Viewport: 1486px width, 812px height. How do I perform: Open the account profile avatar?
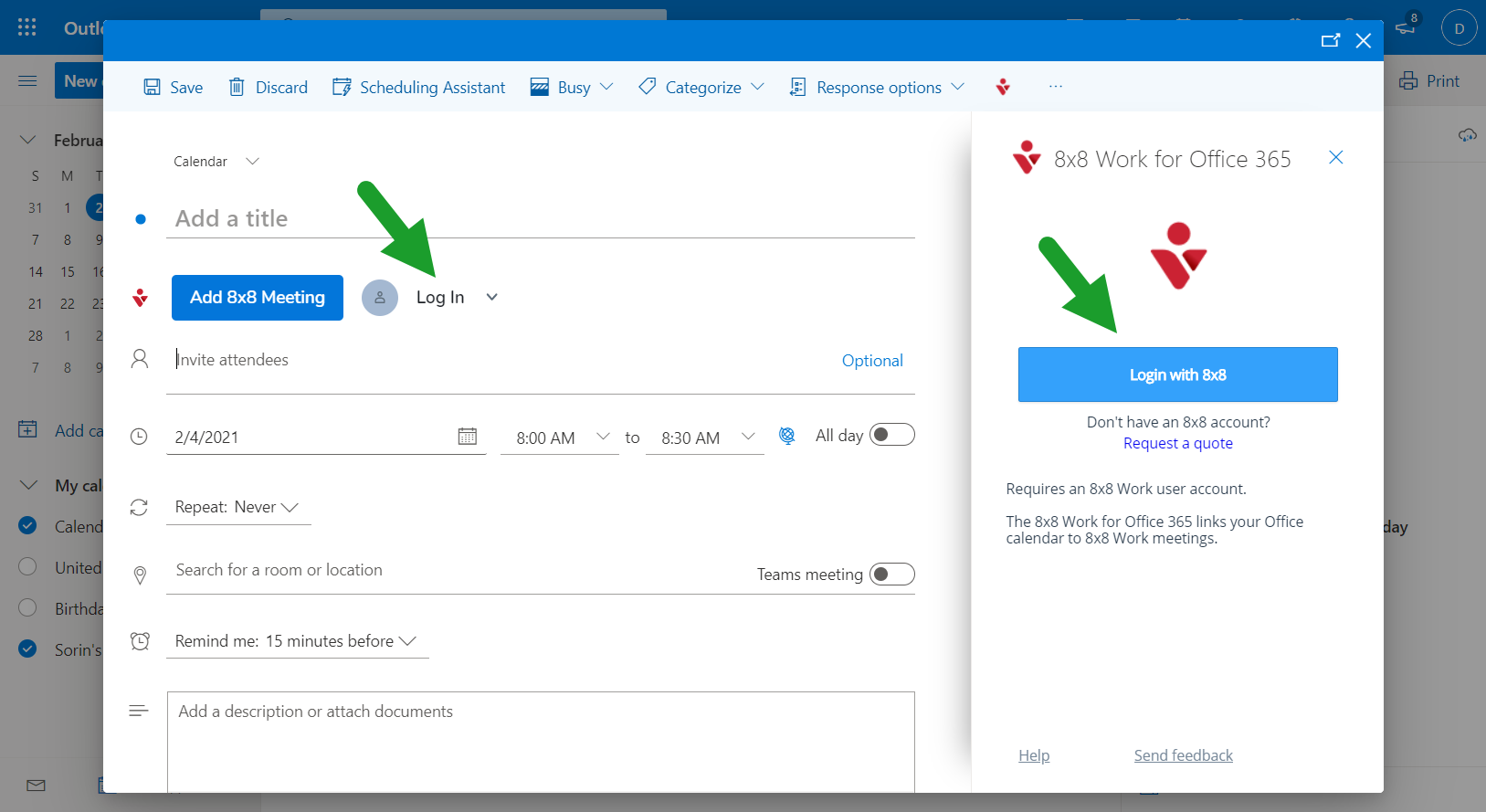(x=1460, y=28)
